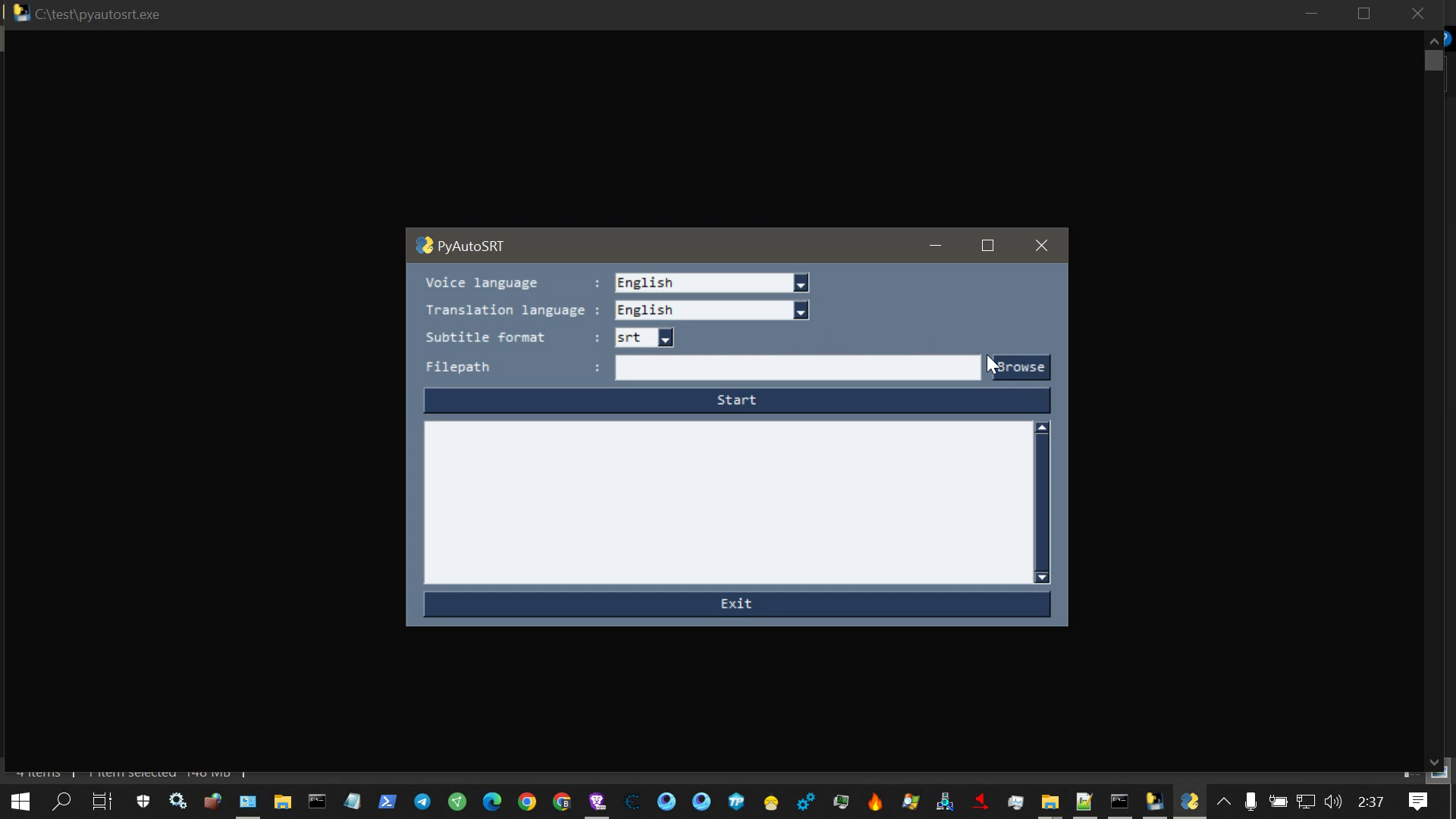Show hidden system tray icons
Image resolution: width=1456 pixels, height=819 pixels.
1223,802
